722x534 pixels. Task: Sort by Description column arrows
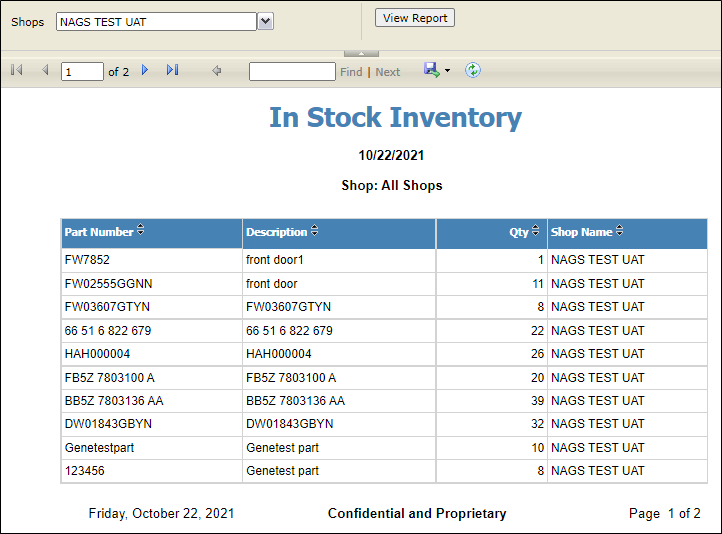(314, 230)
